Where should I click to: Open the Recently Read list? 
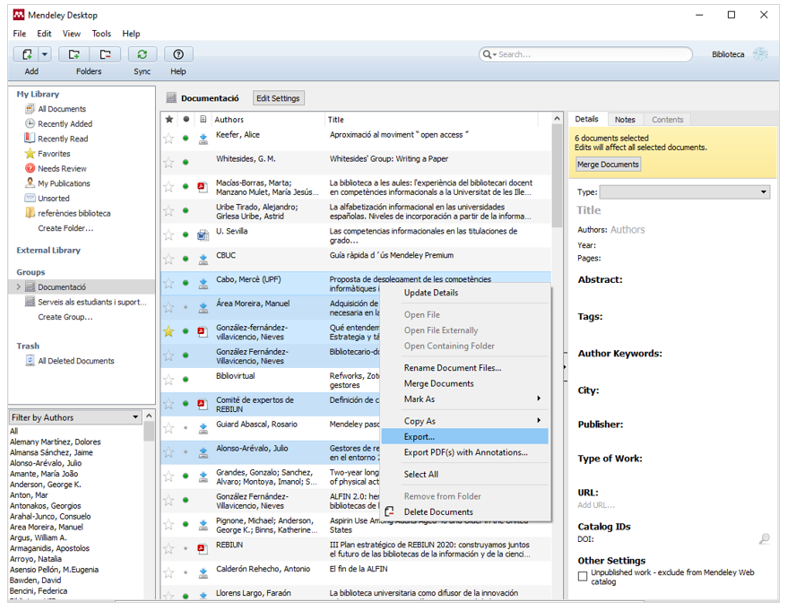[x=63, y=139]
